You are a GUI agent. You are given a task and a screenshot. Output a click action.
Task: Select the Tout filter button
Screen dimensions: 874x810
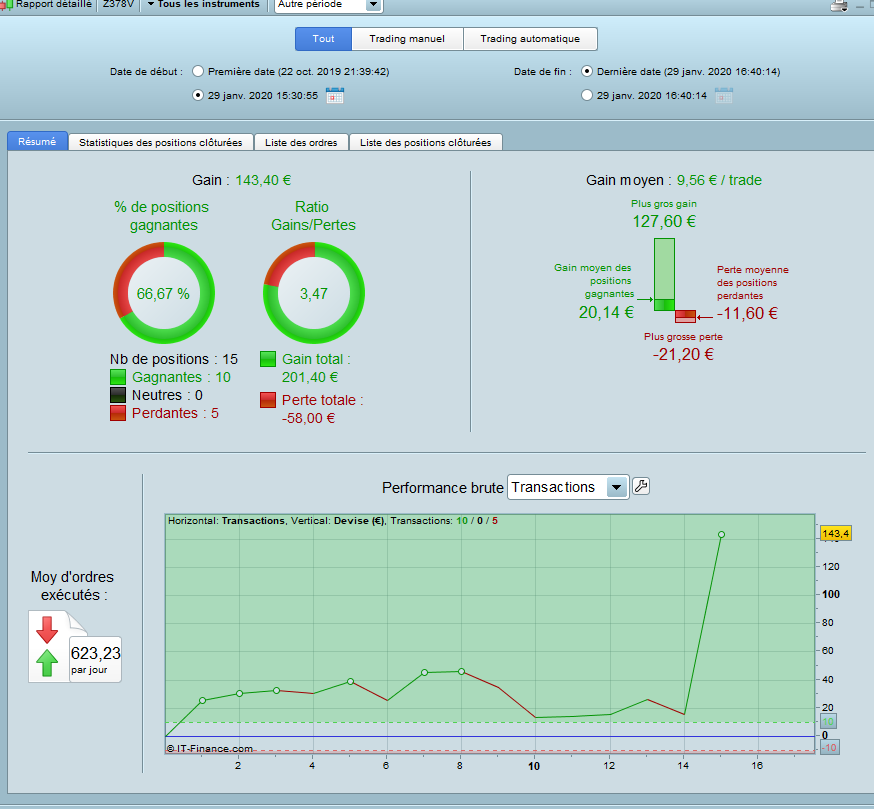point(323,39)
